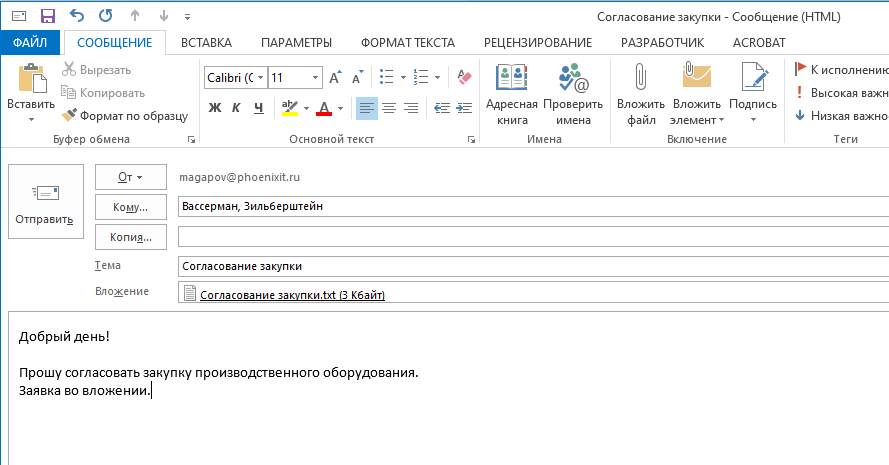889x465 pixels.
Task: Clear all formatting with the eraser icon
Action: tap(464, 77)
